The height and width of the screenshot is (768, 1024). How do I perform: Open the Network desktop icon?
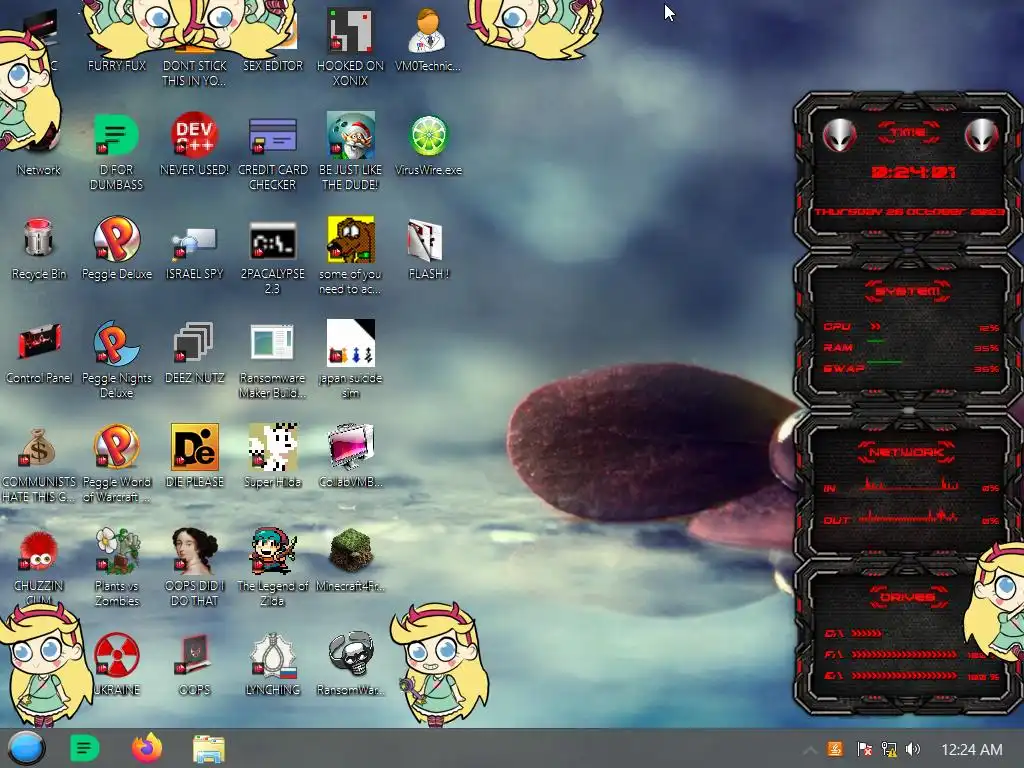click(39, 170)
